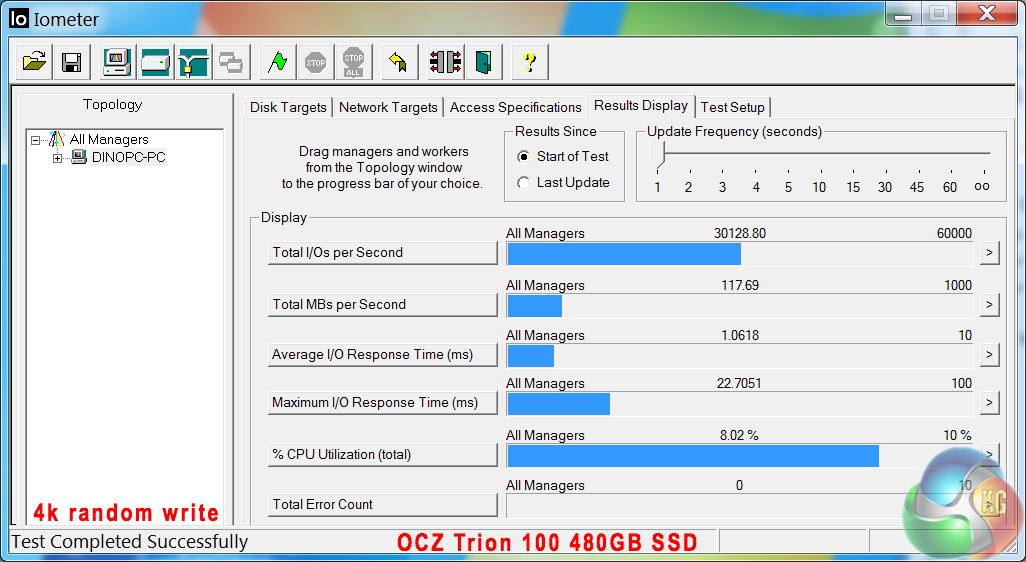Collapse the All Managers tree node
The image size is (1026, 562).
35,140
